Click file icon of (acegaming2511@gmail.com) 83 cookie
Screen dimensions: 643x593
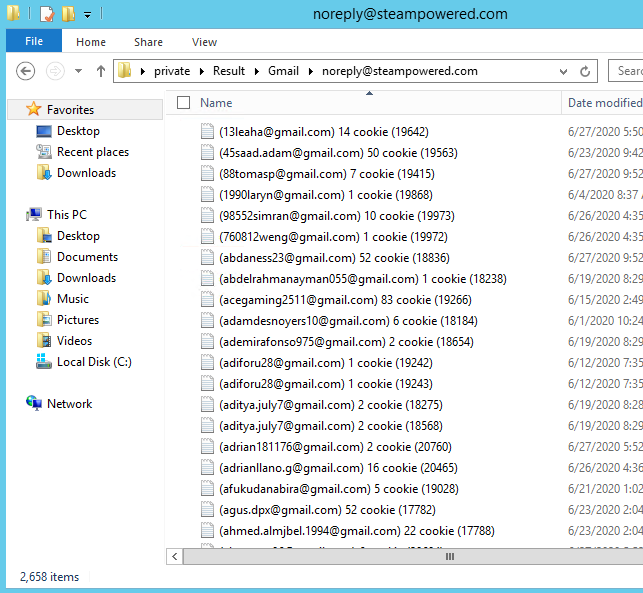[207, 299]
